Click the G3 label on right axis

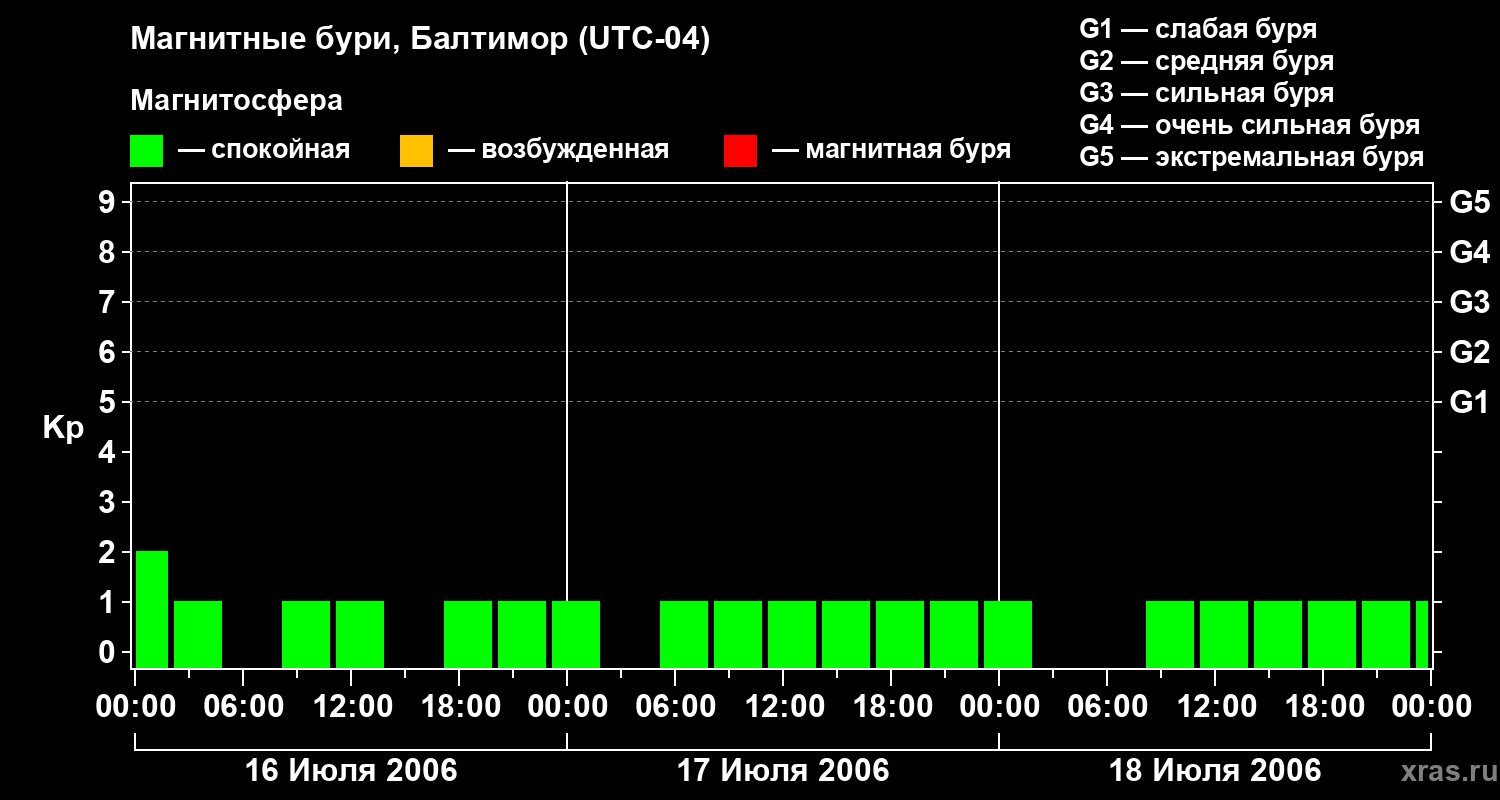pyautogui.click(x=1469, y=302)
